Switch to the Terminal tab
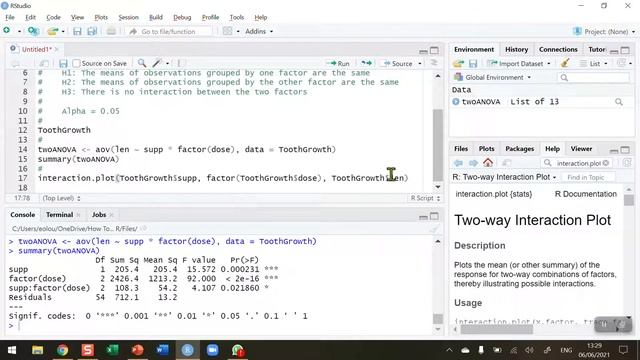The width and height of the screenshot is (640, 360). click(x=60, y=215)
